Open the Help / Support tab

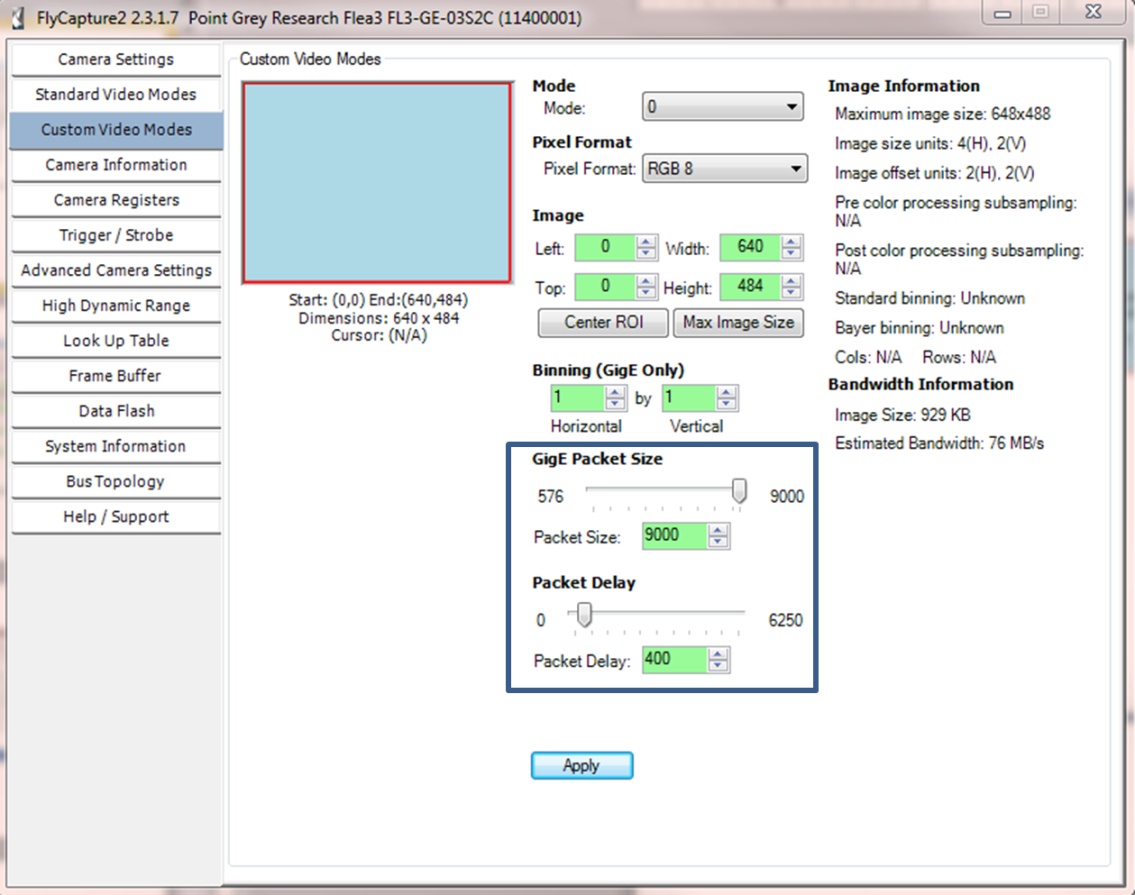[x=116, y=517]
